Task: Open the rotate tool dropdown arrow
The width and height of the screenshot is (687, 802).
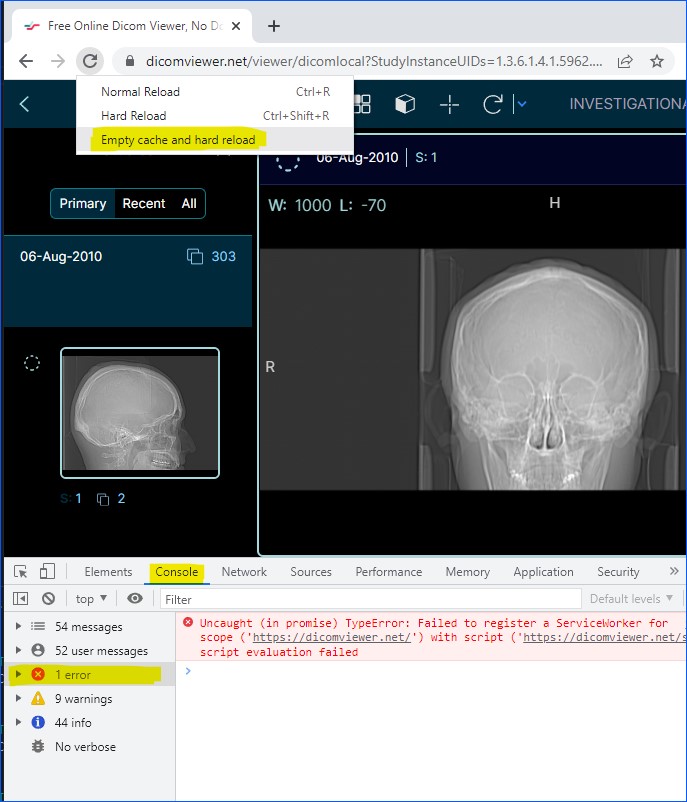Action: [x=521, y=104]
